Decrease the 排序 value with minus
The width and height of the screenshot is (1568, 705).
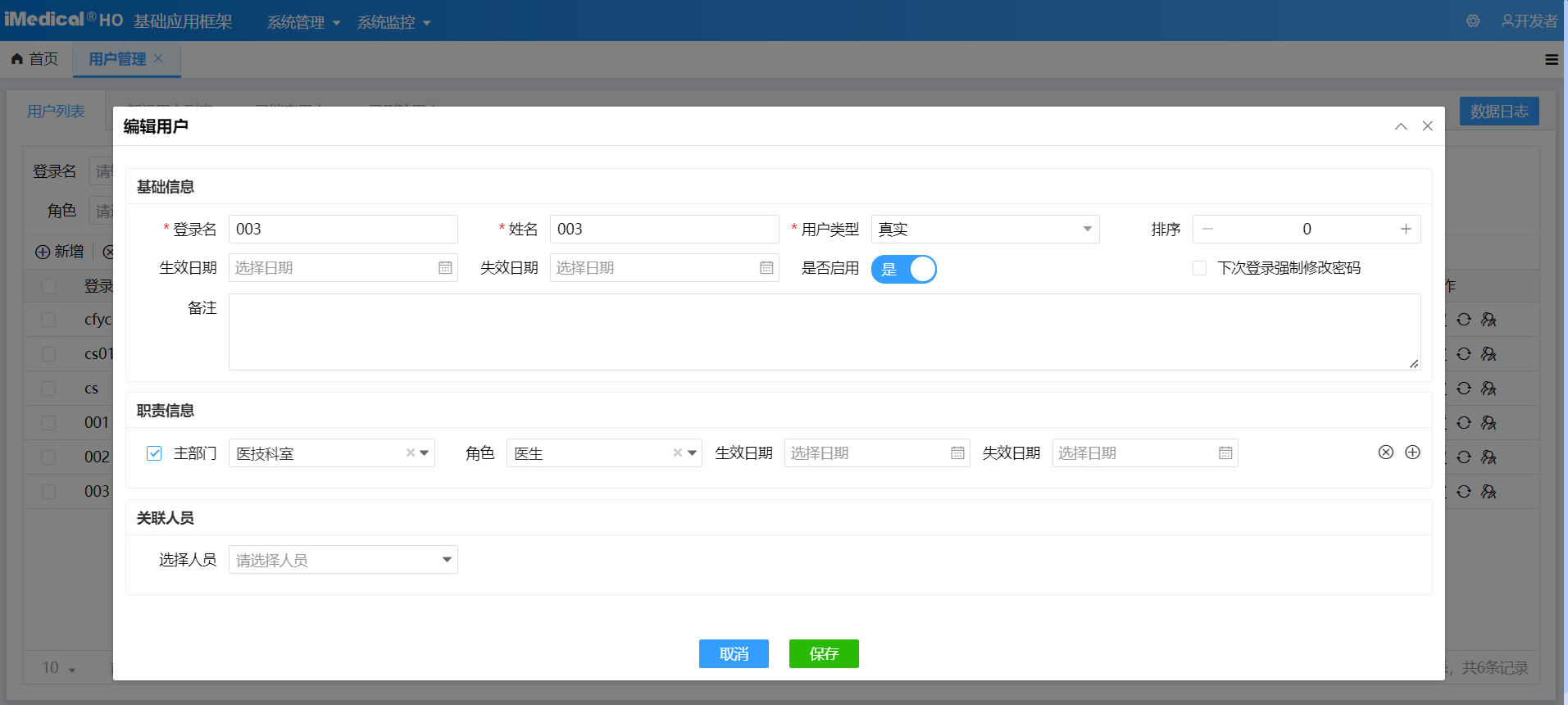pos(1207,229)
